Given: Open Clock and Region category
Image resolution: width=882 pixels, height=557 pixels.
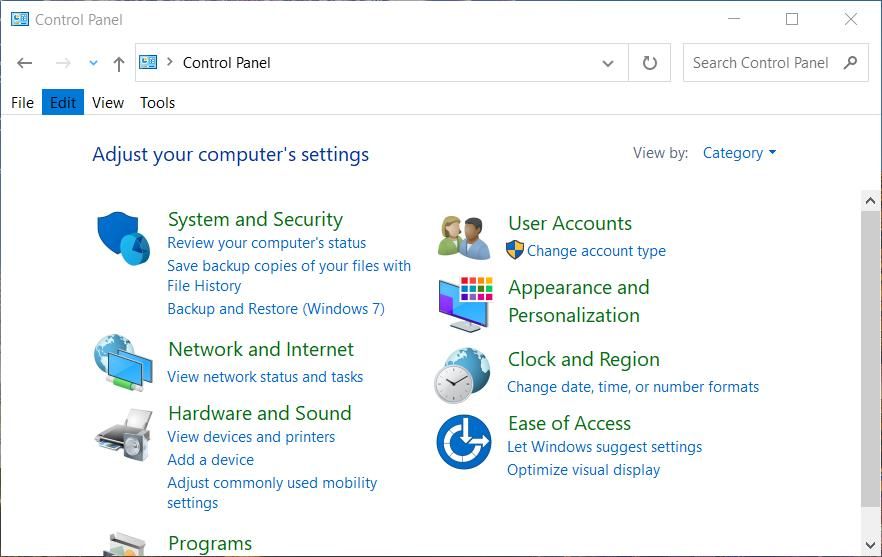Looking at the screenshot, I should 583,360.
